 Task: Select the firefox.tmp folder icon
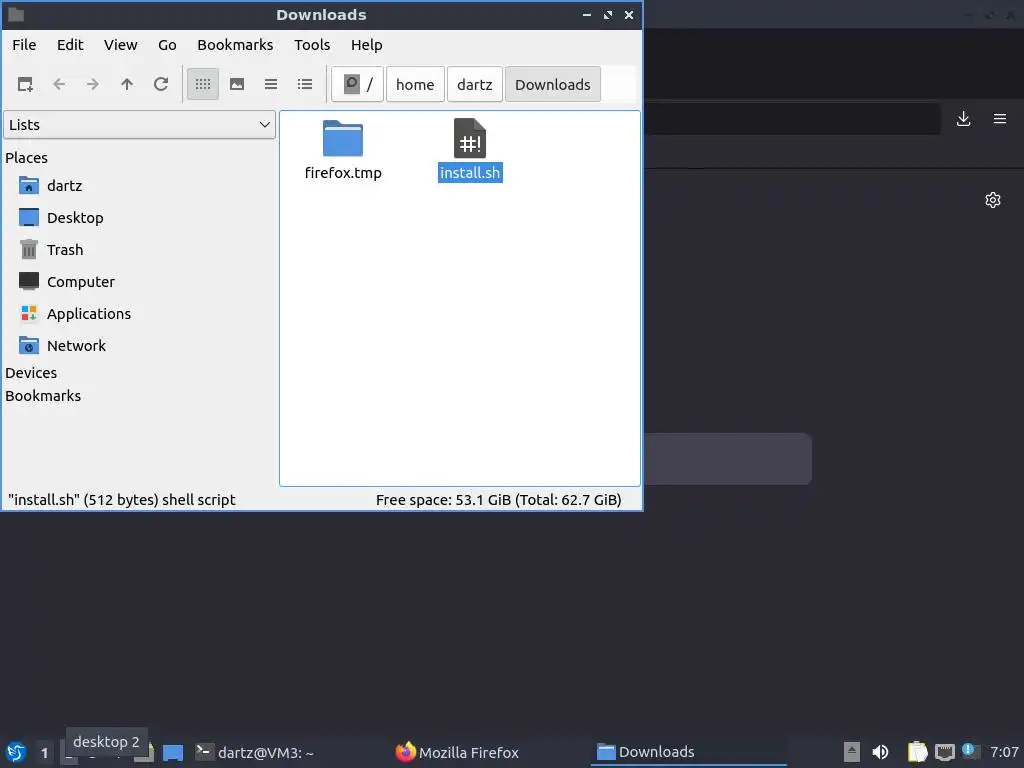point(343,138)
